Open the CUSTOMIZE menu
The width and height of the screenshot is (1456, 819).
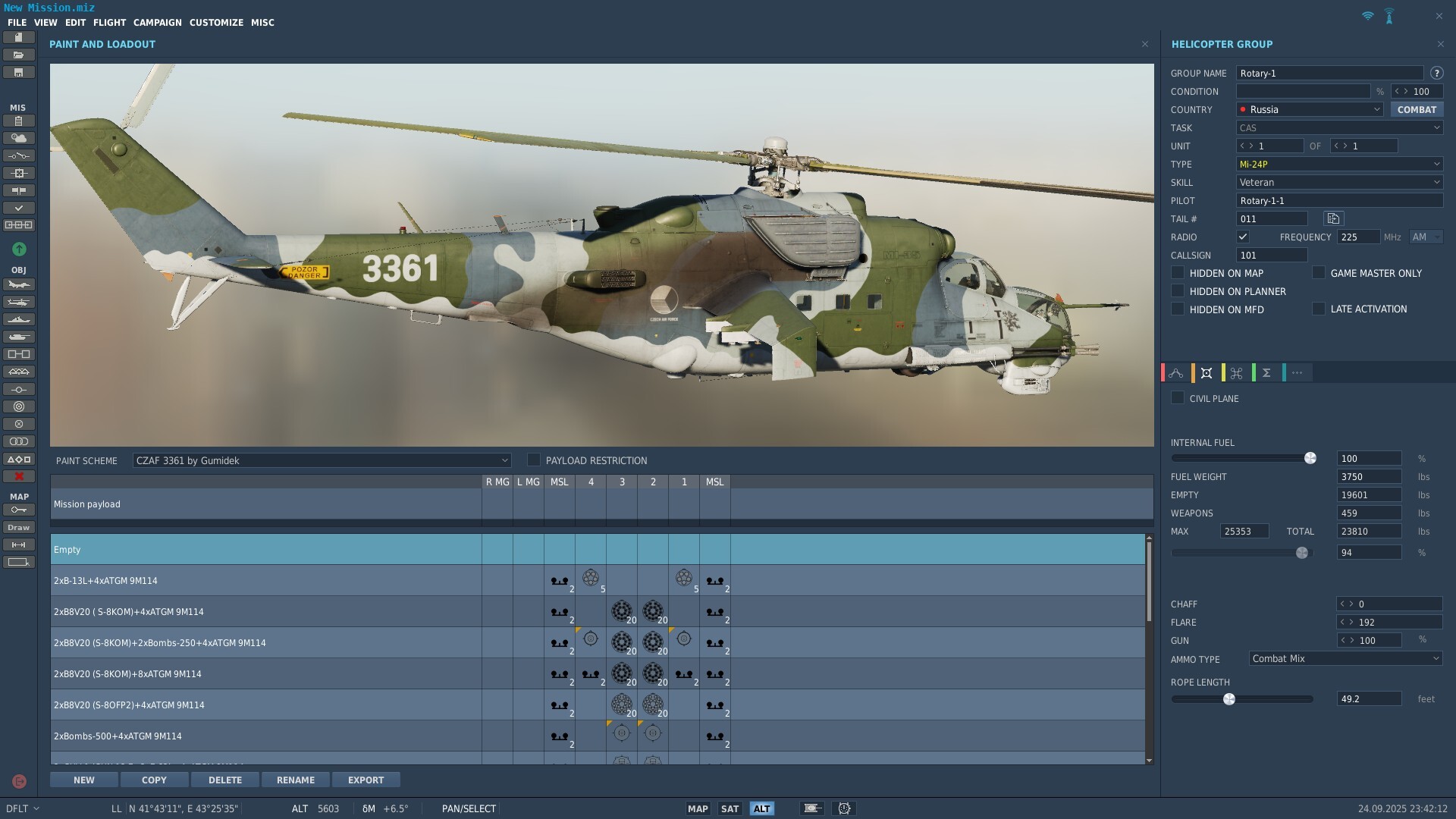point(216,23)
